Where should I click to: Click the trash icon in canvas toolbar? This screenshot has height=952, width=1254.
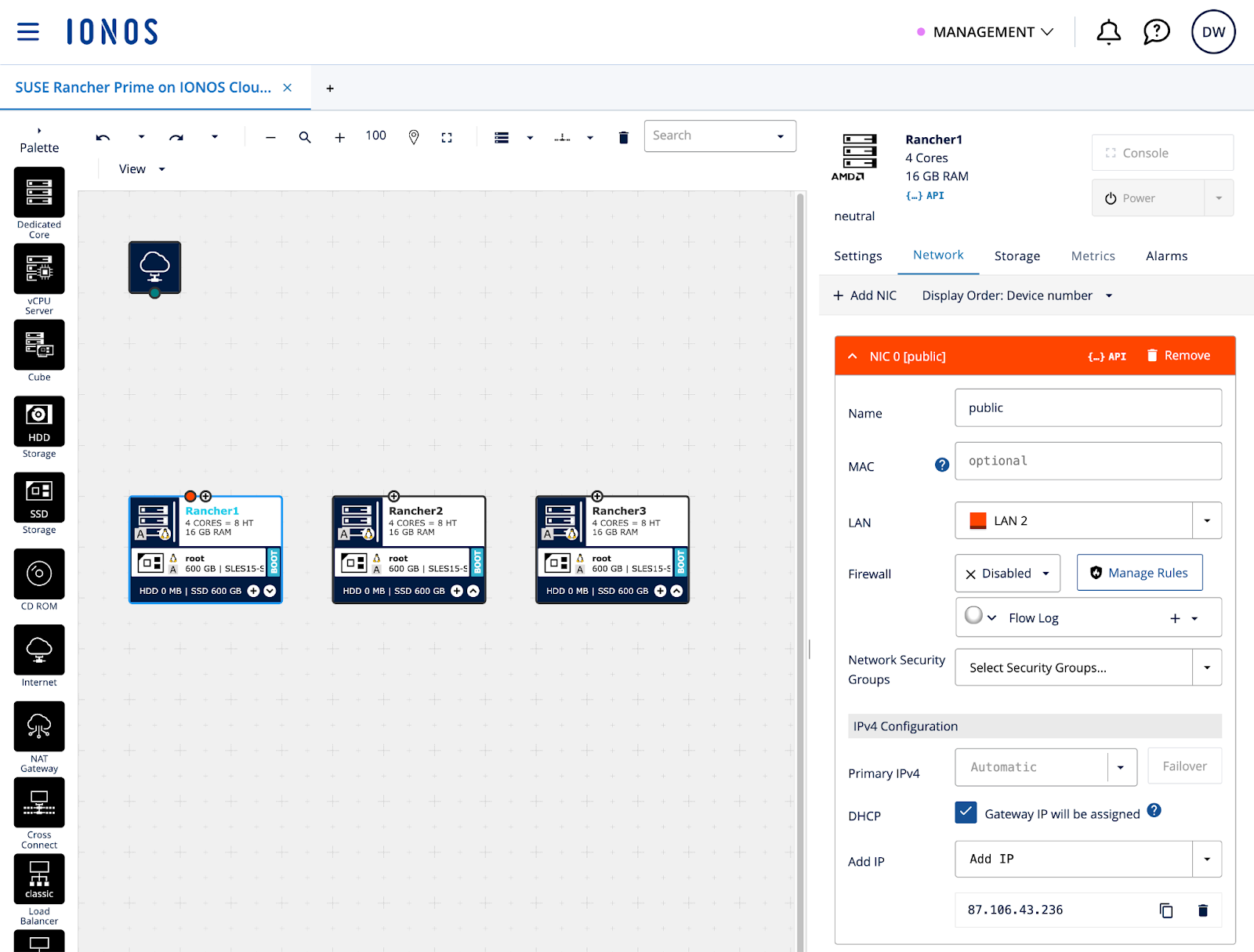(623, 138)
